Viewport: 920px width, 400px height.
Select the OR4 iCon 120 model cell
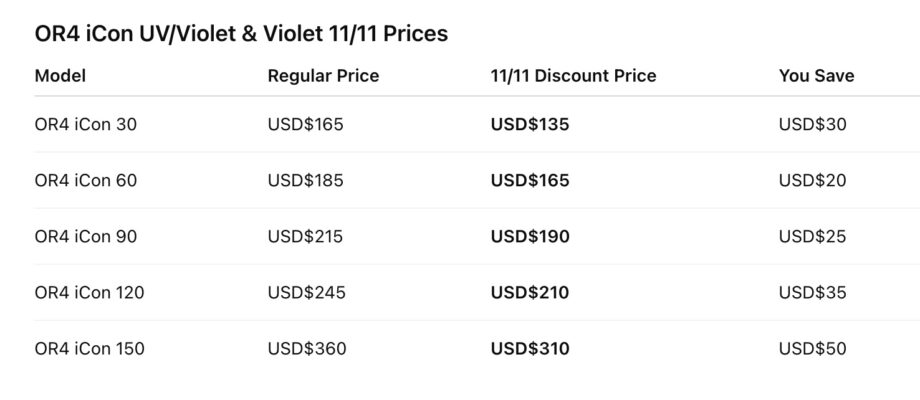coord(89,293)
